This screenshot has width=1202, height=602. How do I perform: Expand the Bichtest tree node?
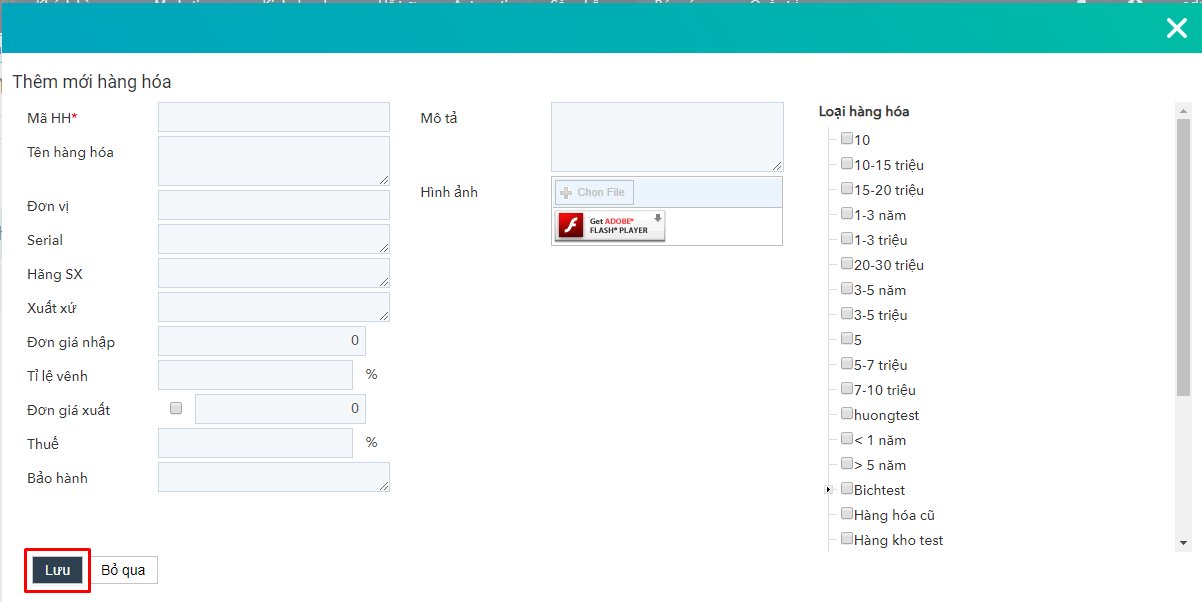click(x=828, y=490)
